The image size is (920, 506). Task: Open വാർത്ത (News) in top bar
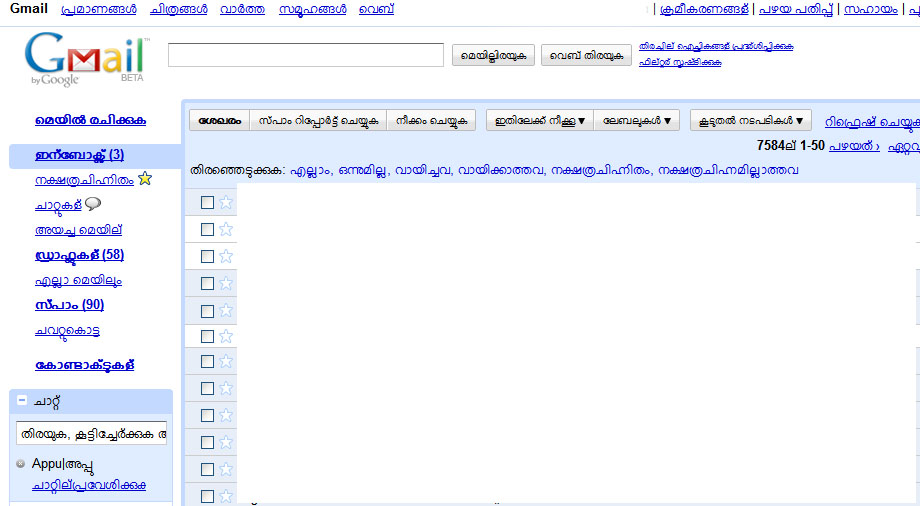pyautogui.click(x=242, y=9)
